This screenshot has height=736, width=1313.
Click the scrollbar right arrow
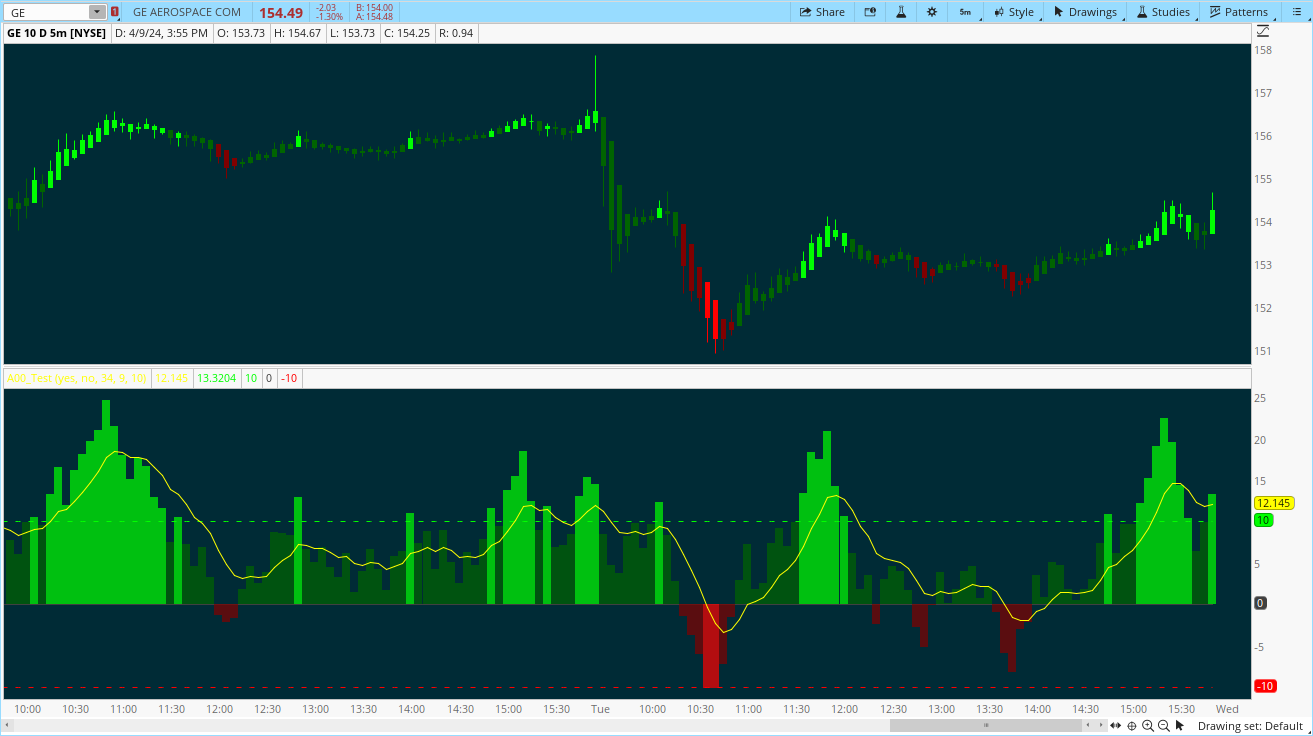coord(1102,725)
